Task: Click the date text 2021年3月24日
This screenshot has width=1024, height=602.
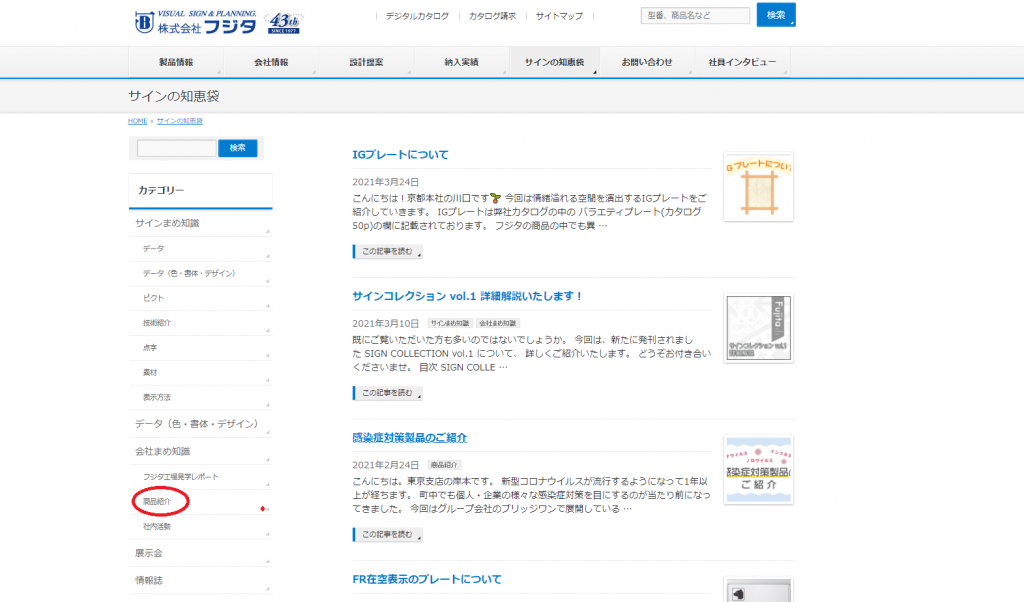Action: (385, 182)
